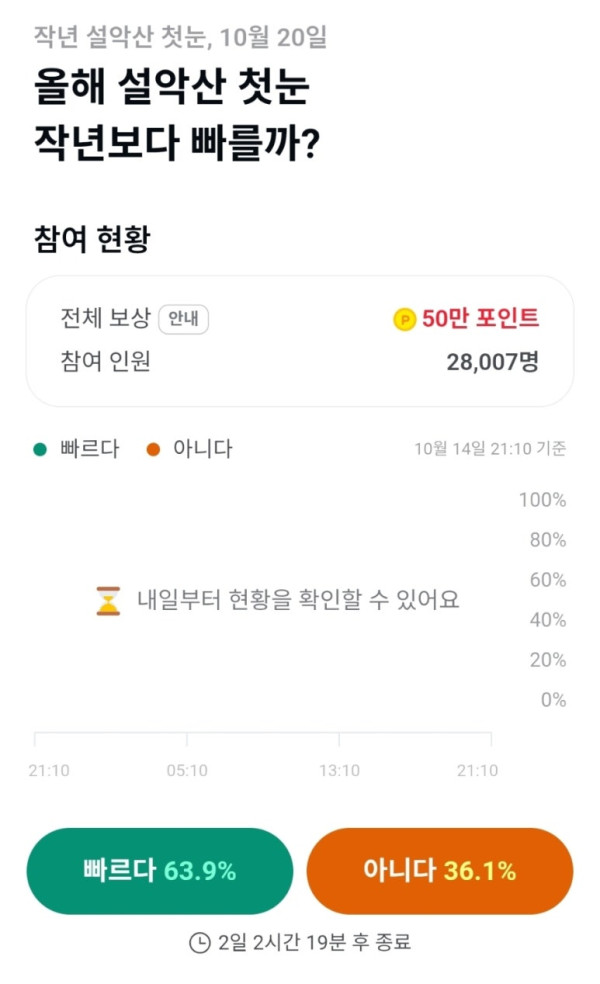Select the 아니다 legend label

[x=203, y=449]
